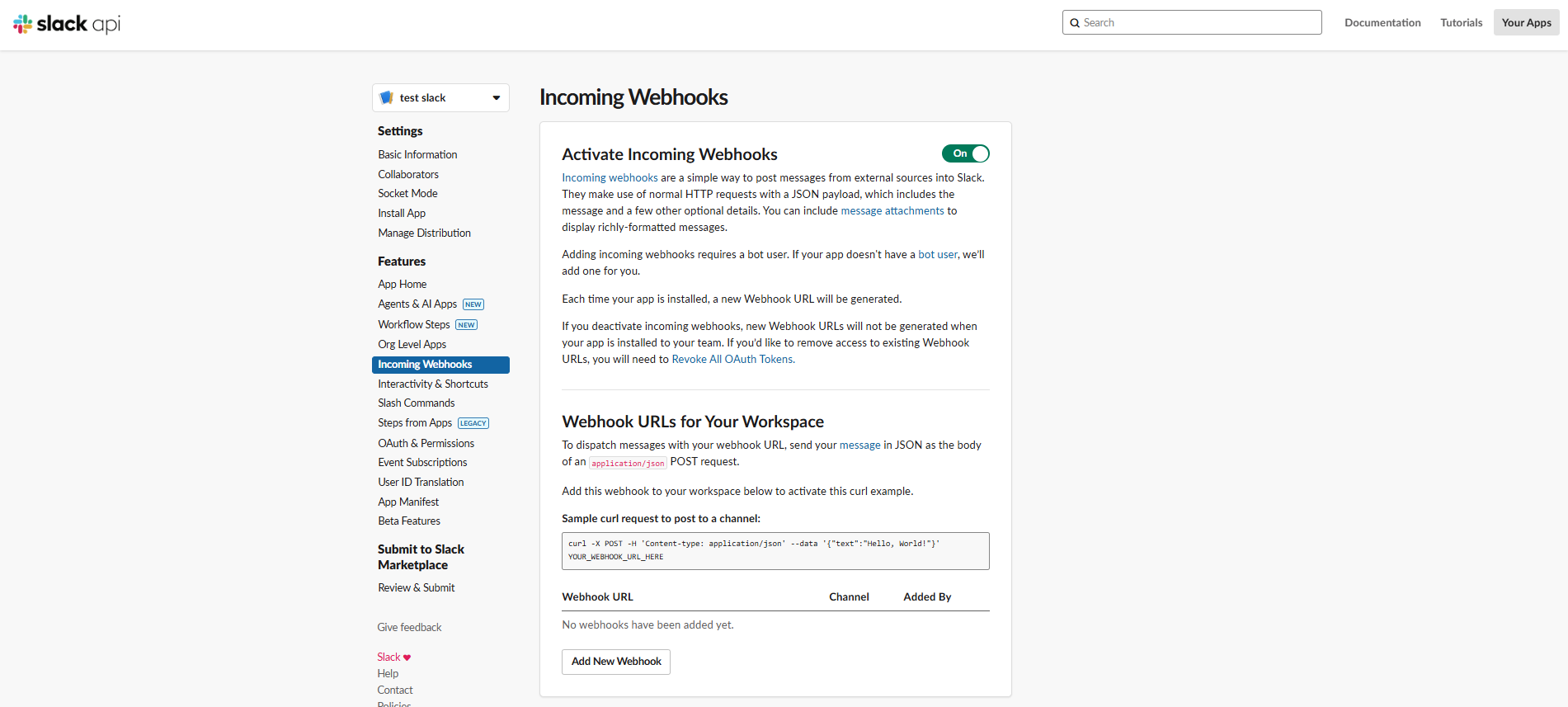Screen dimensions: 1568x707
Task: Click the Webhook URL column header
Action: tap(597, 596)
